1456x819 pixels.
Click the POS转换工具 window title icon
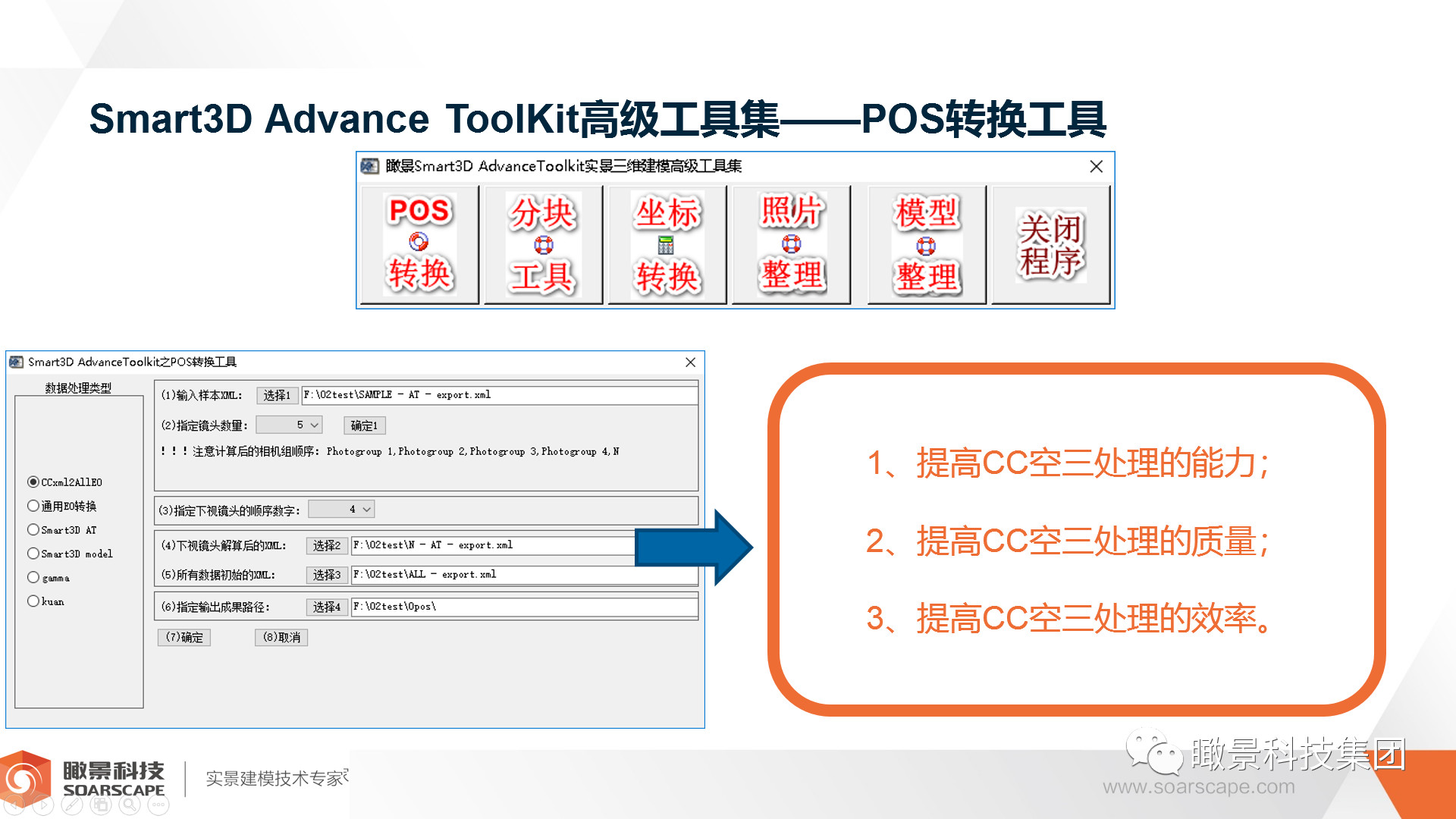[x=16, y=362]
